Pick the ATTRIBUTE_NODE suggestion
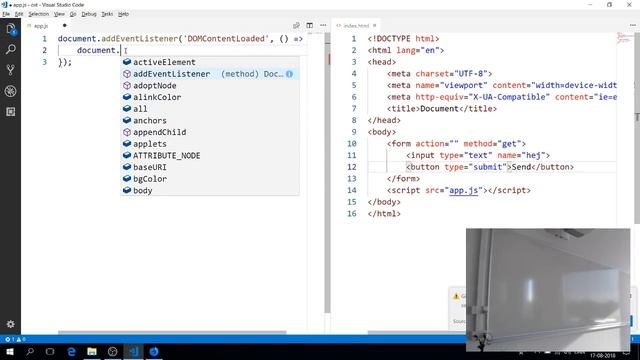 (x=210, y=156)
